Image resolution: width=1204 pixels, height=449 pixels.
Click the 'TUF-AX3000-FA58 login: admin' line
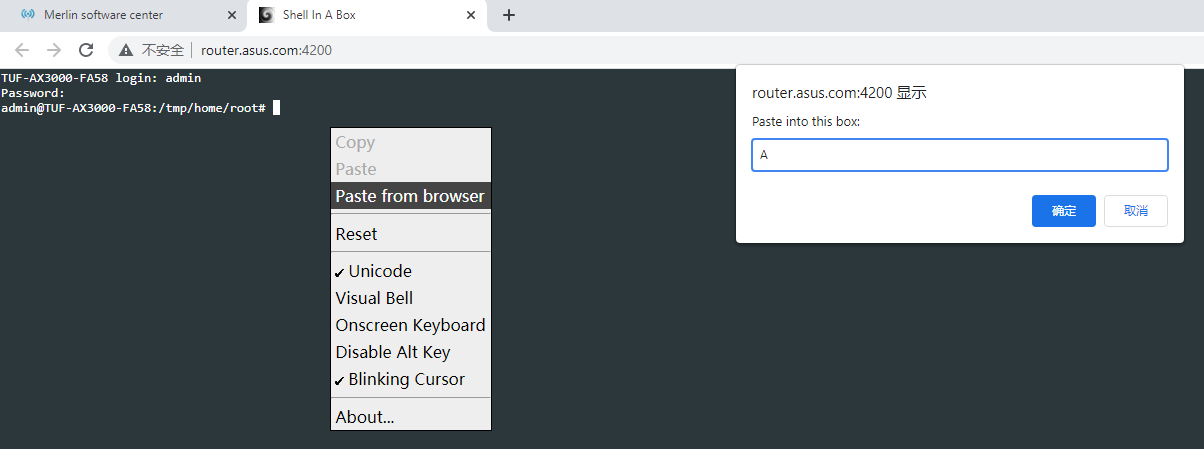coord(101,78)
